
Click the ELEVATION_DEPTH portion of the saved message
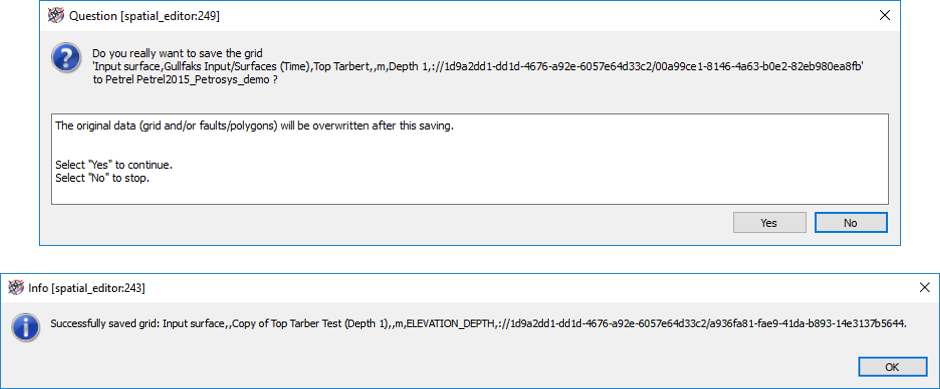(450, 324)
